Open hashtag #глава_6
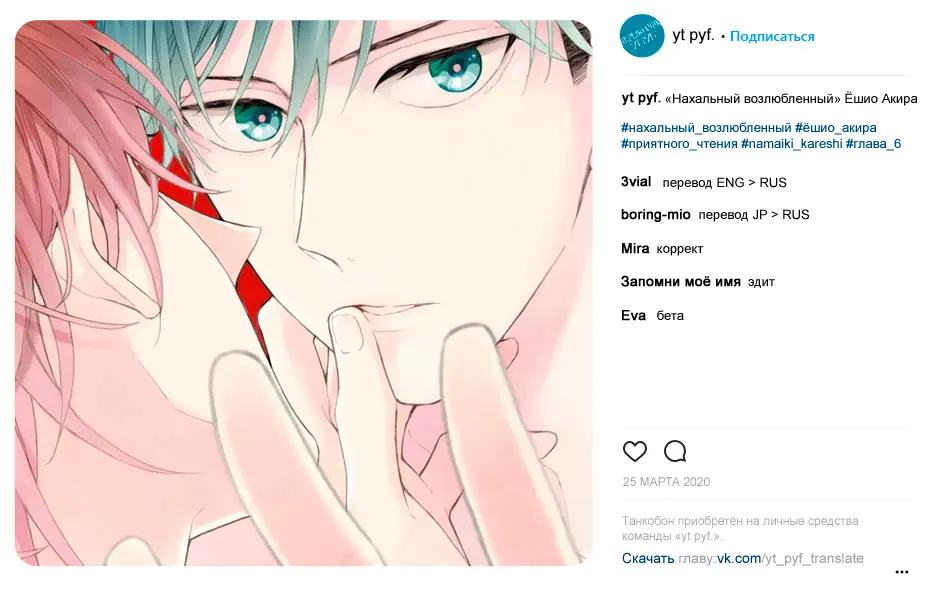This screenshot has height=589, width=928. [x=873, y=143]
